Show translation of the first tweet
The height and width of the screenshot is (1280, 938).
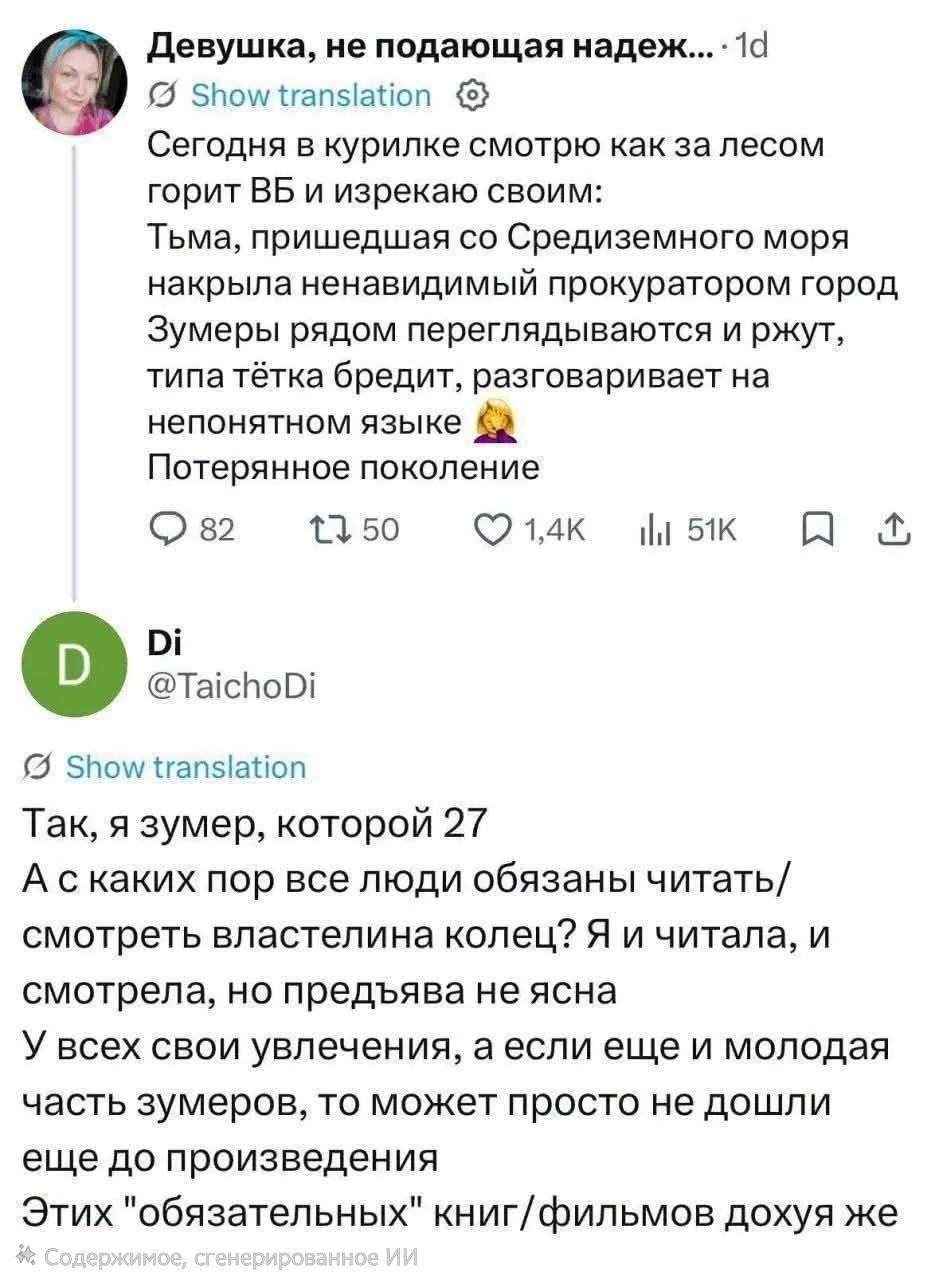(310, 95)
